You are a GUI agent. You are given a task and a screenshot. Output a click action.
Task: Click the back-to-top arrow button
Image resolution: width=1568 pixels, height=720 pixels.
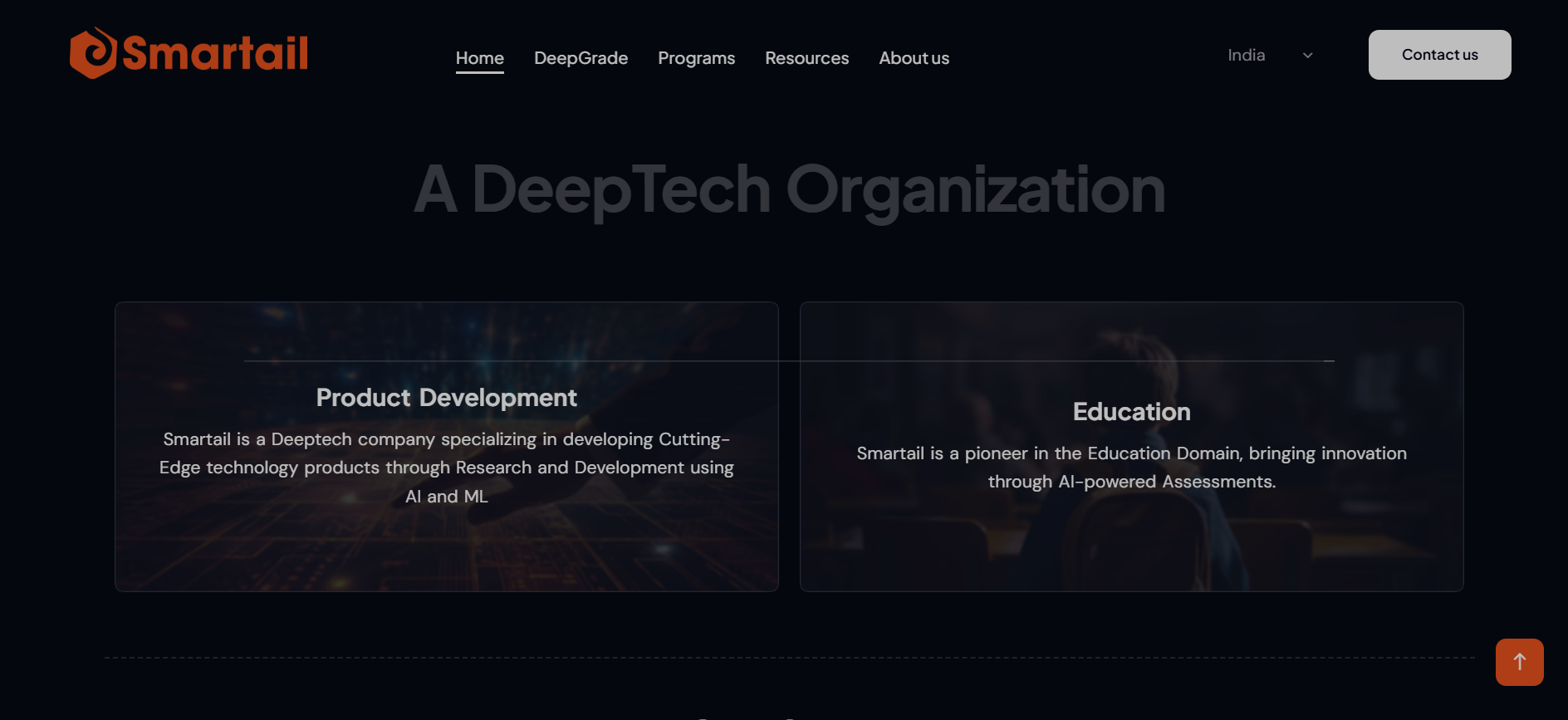click(1519, 662)
